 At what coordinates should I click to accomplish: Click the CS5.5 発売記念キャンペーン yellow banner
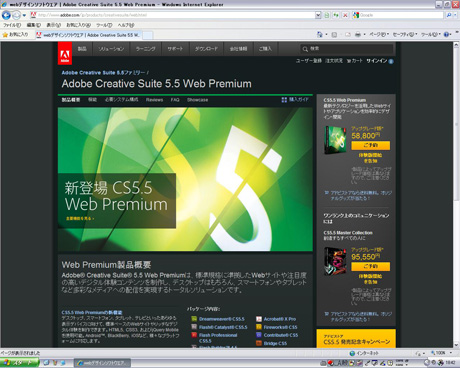[x=356, y=339]
